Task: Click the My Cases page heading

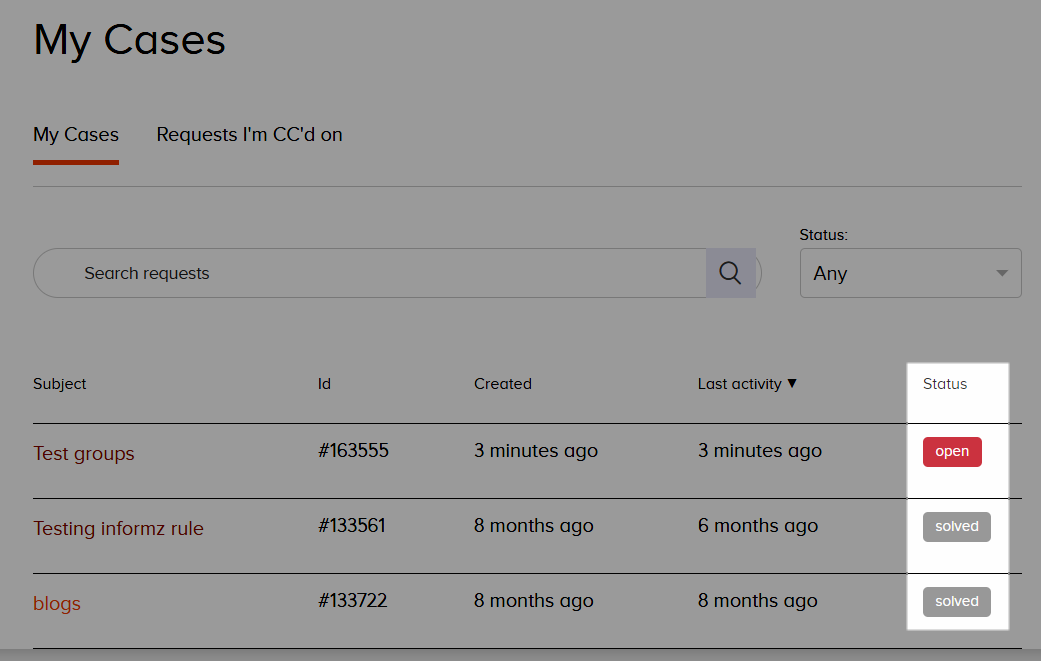Action: pyautogui.click(x=129, y=40)
